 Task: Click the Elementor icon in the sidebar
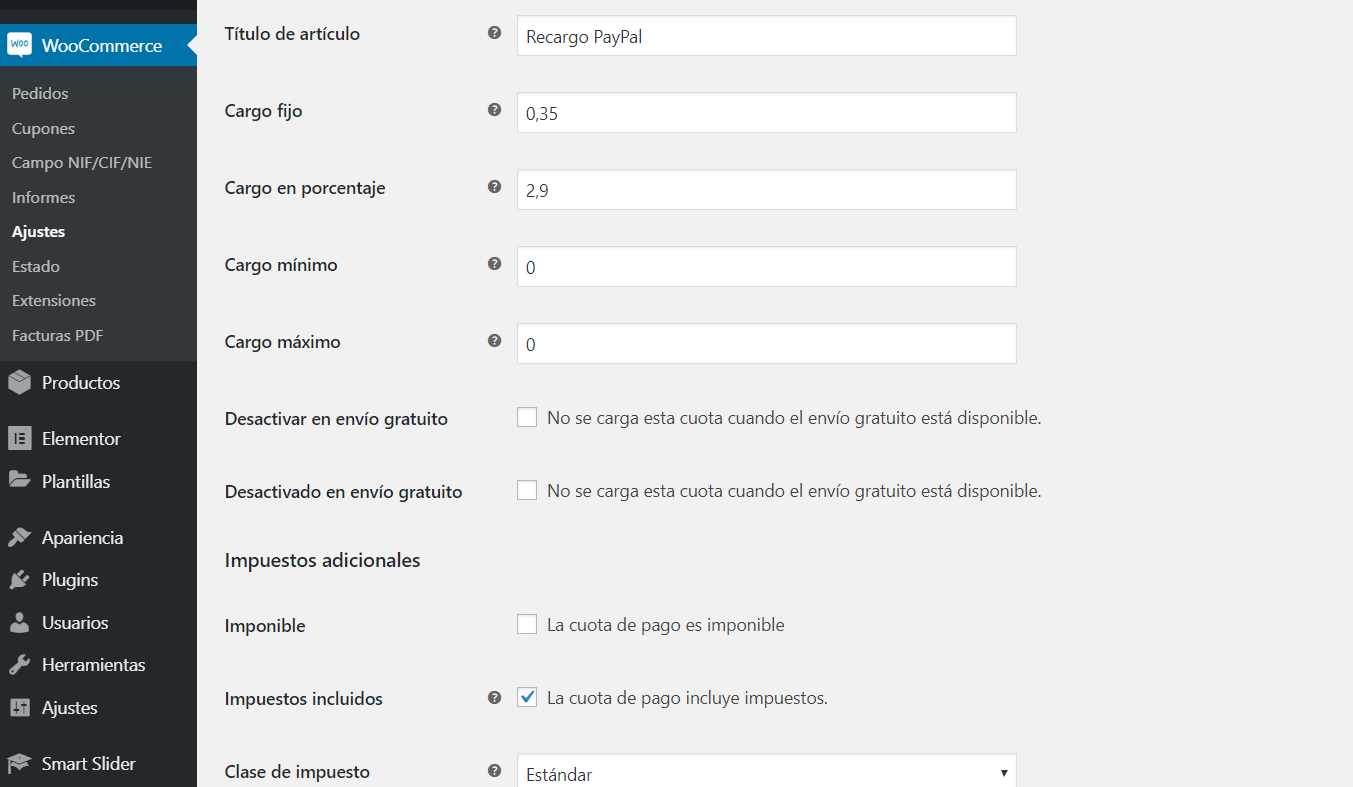click(x=19, y=439)
